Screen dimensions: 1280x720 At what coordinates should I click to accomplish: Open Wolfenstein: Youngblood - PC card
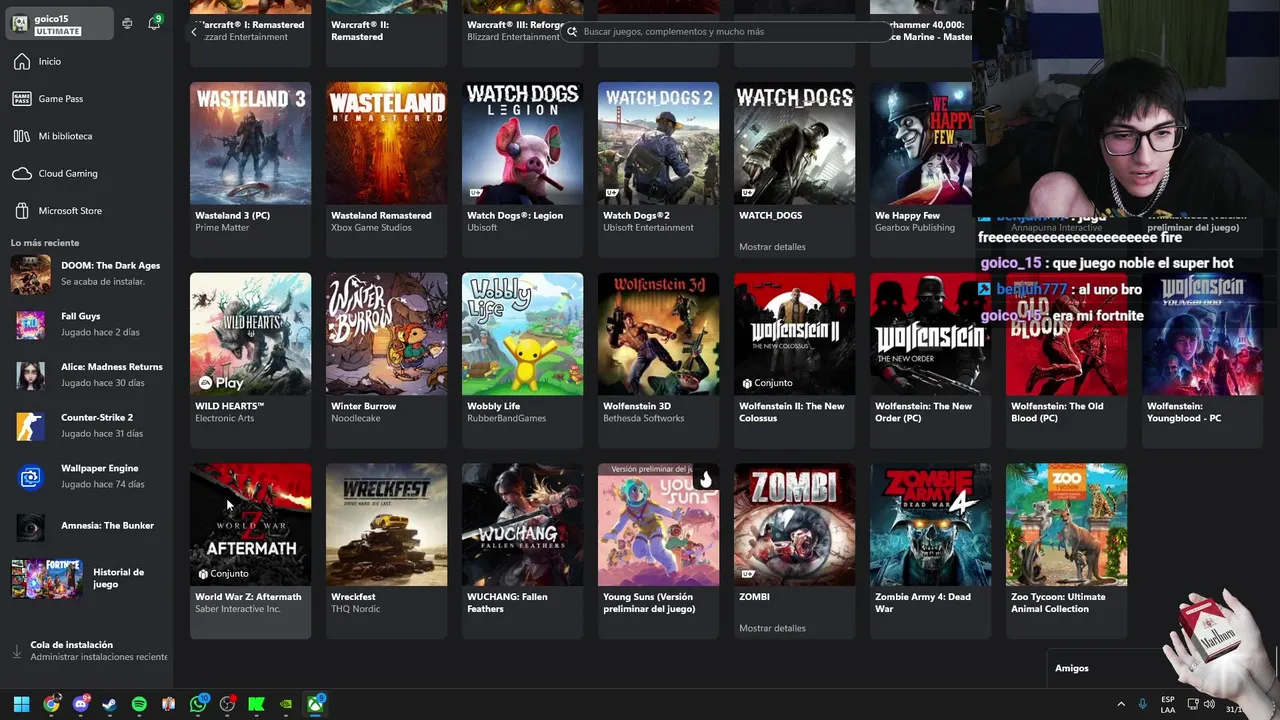point(1202,360)
